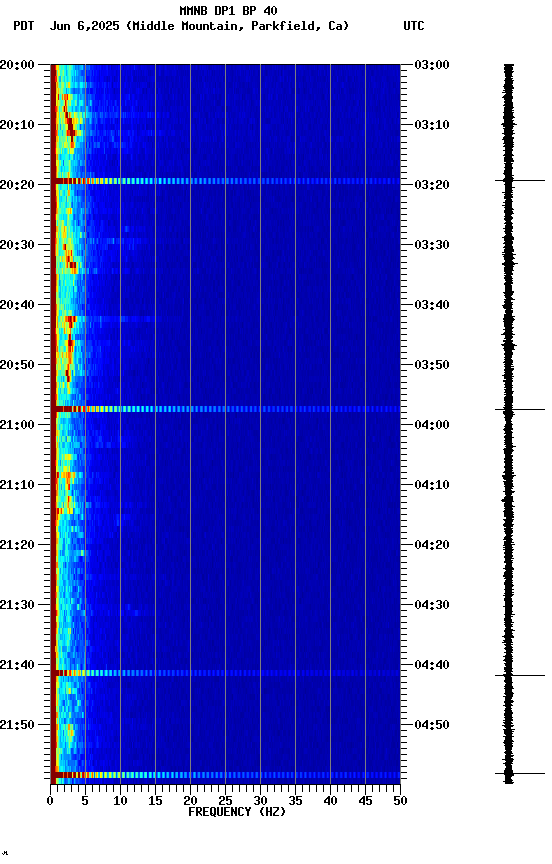Viewport: 552px width, 864px height.
Task: Click the '25' Hz frequency axis label
Action: coord(225,801)
